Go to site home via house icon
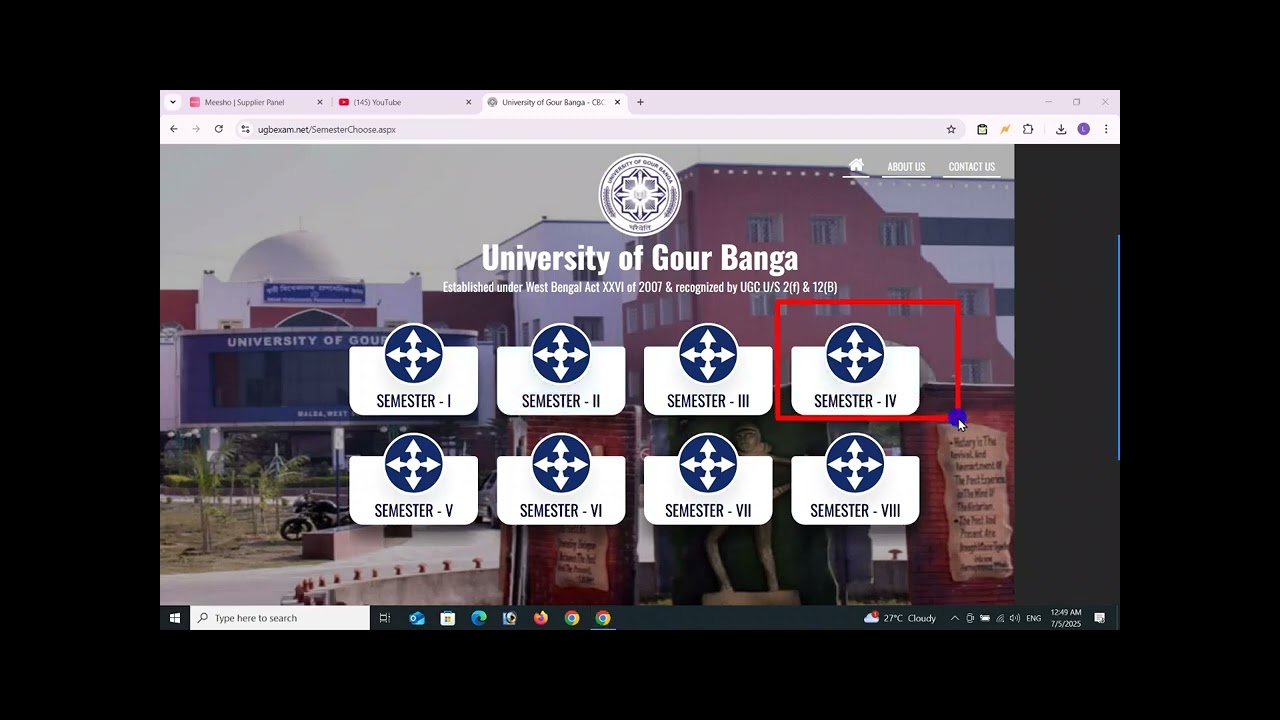Image resolution: width=1280 pixels, height=720 pixels. [856, 165]
